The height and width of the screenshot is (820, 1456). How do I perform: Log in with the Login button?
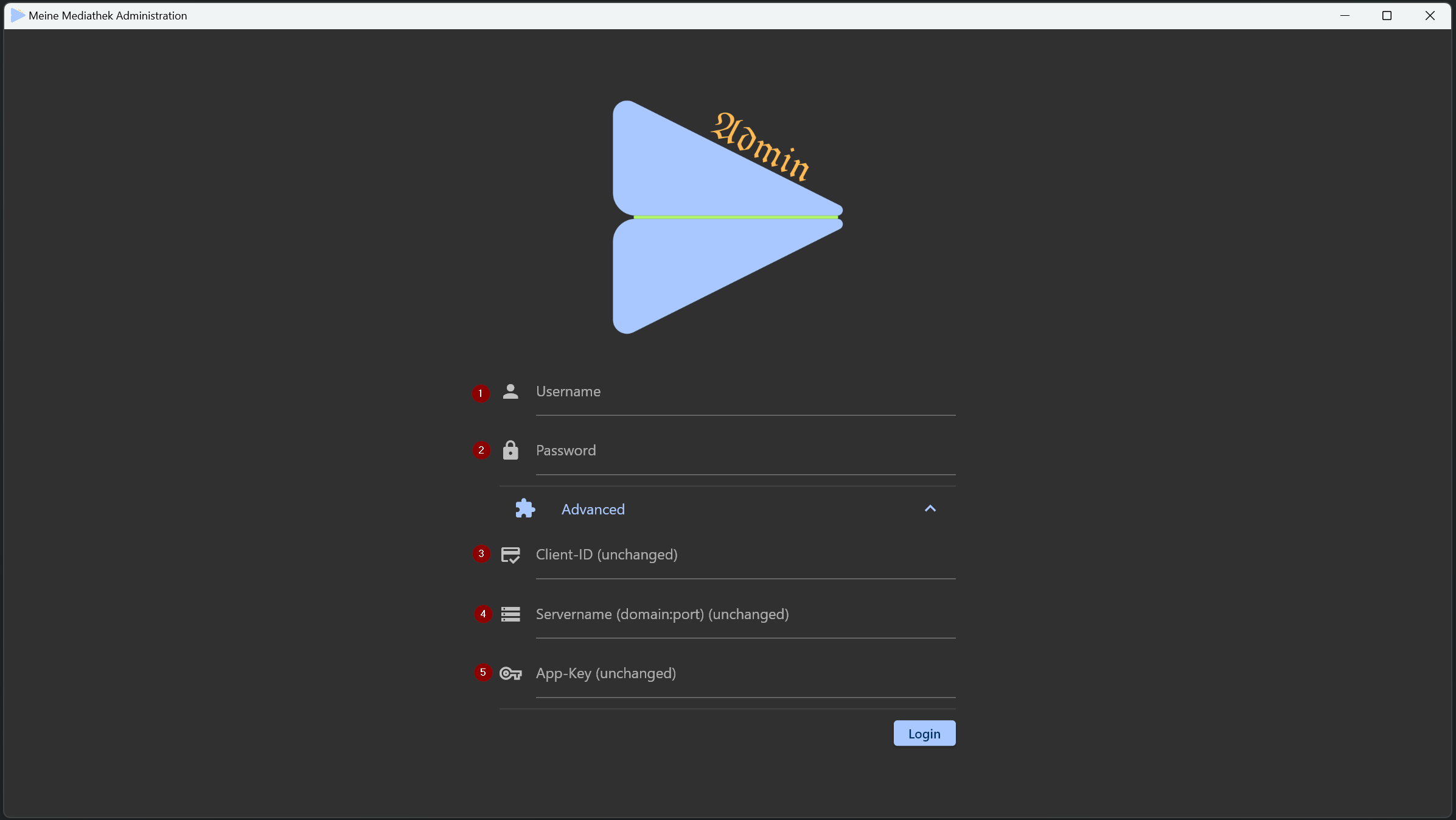[924, 734]
